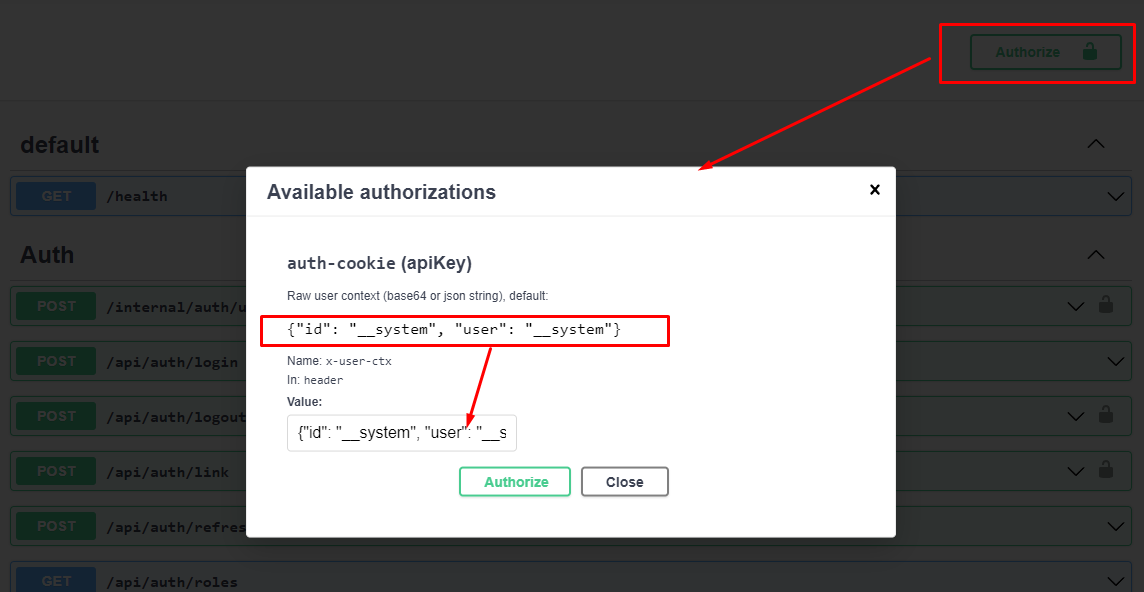Click the GET badge for /api/auth/roles
The height and width of the screenshot is (592, 1144).
pos(56,581)
